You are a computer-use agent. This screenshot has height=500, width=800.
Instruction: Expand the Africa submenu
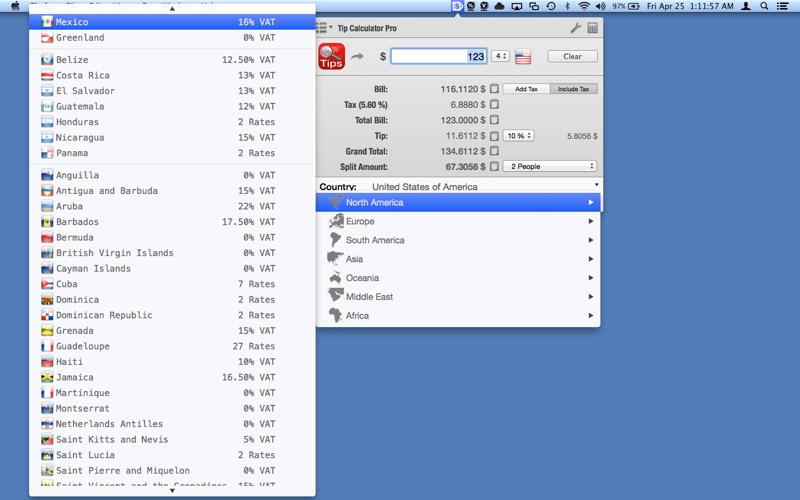pos(458,316)
